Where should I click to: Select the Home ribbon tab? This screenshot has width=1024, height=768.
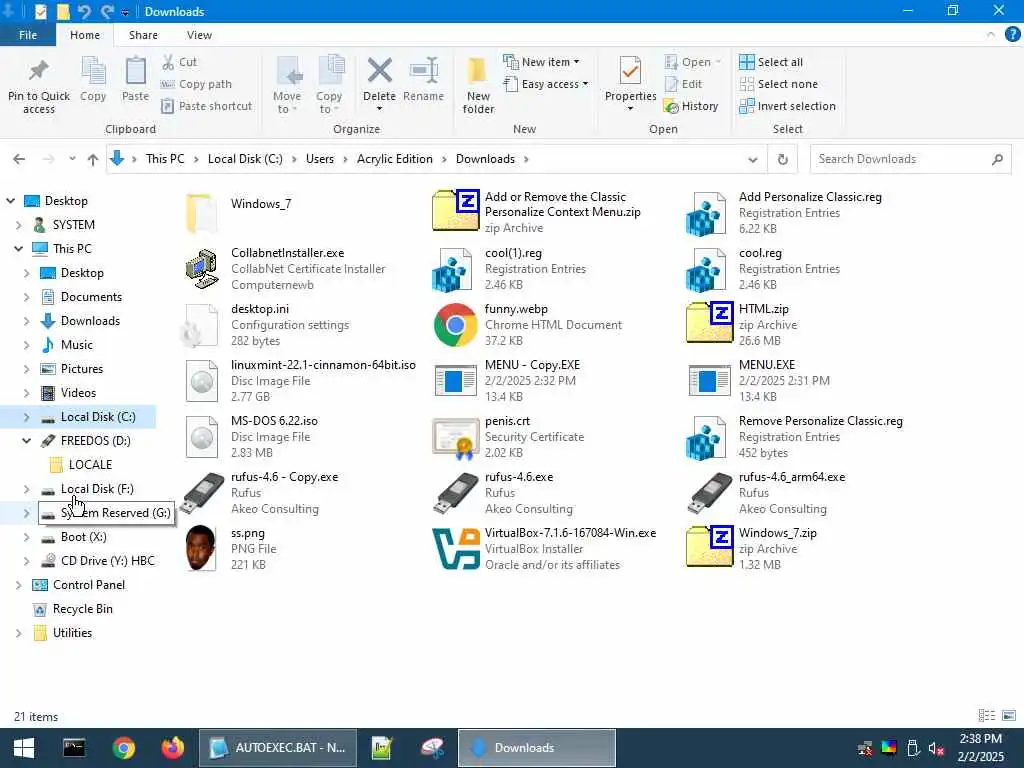(x=85, y=35)
